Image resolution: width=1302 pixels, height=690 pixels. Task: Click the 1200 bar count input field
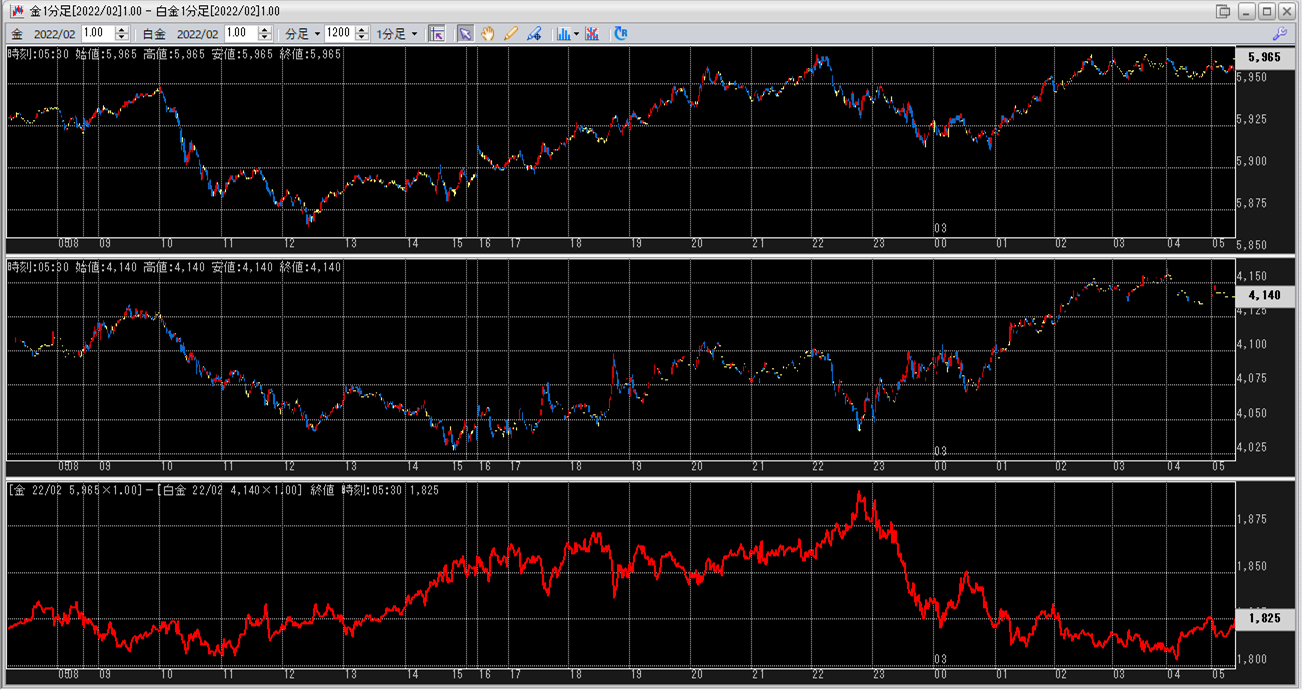click(x=338, y=33)
